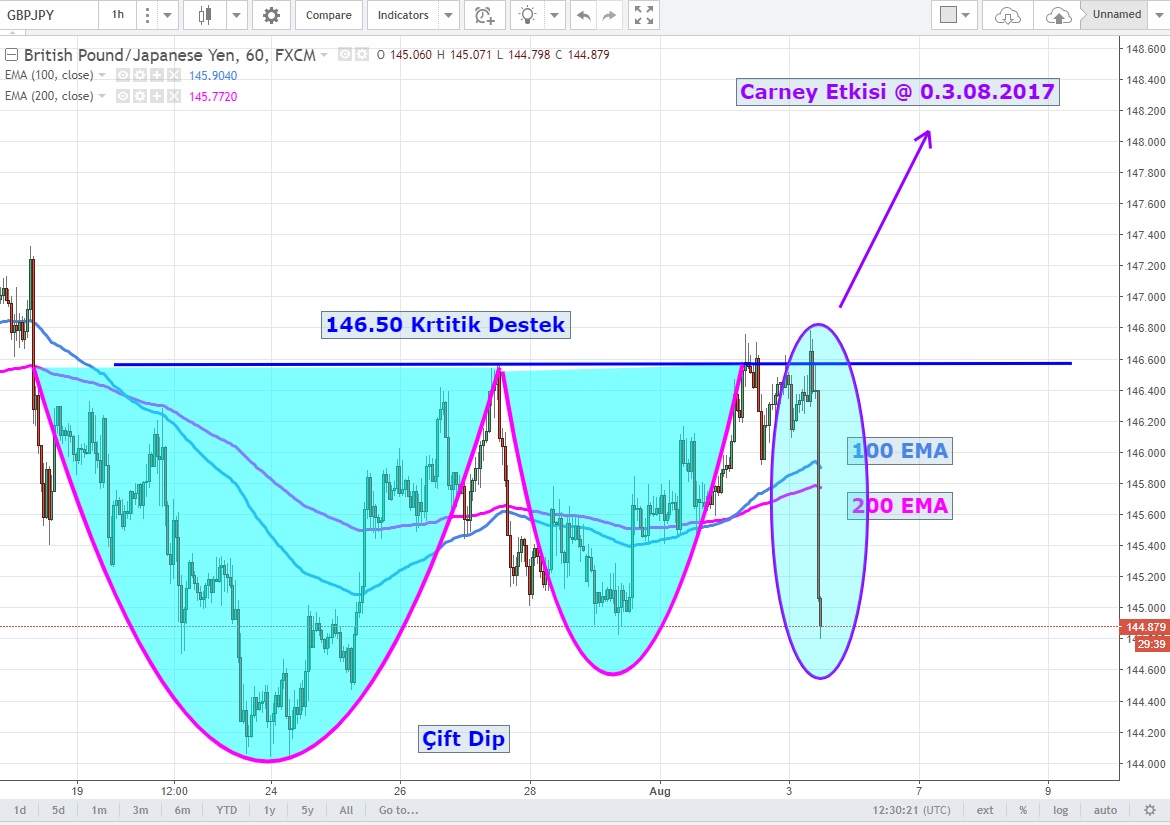Click the lightbulb ideas icon
Screen dimensions: 1170x825
[x=527, y=15]
